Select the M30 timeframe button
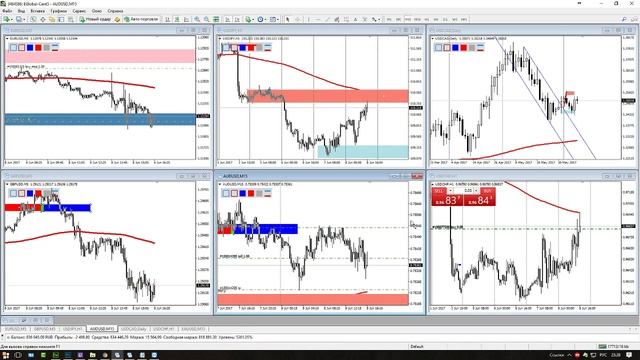Screen dimensions: 640x360 pos(417,19)
